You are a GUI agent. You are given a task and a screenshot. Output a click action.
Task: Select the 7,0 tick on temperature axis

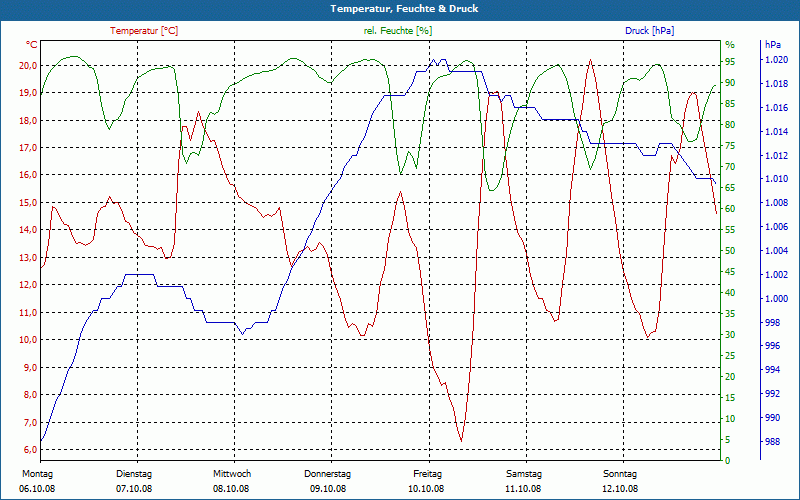(30, 422)
